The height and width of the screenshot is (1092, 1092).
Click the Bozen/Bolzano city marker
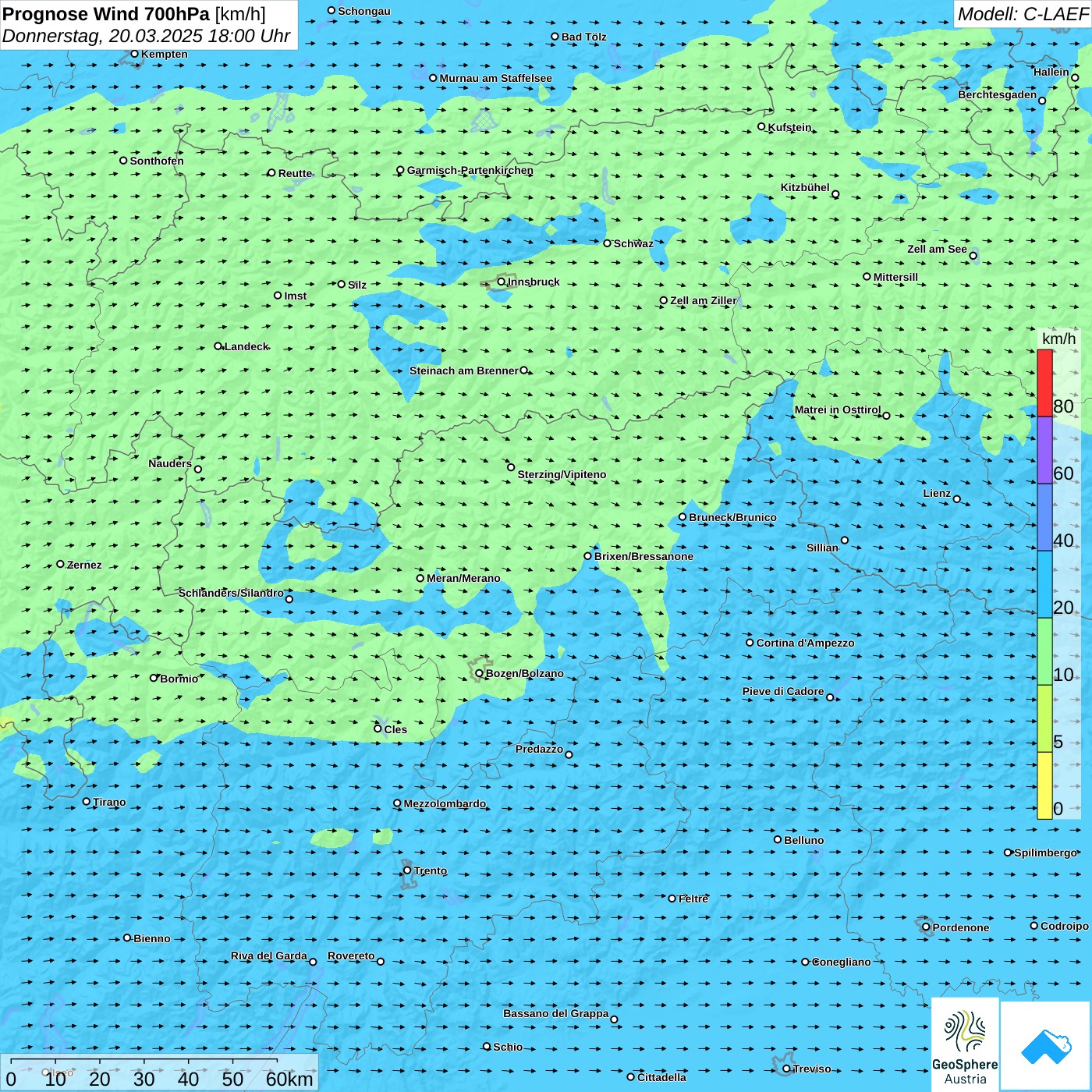[480, 673]
